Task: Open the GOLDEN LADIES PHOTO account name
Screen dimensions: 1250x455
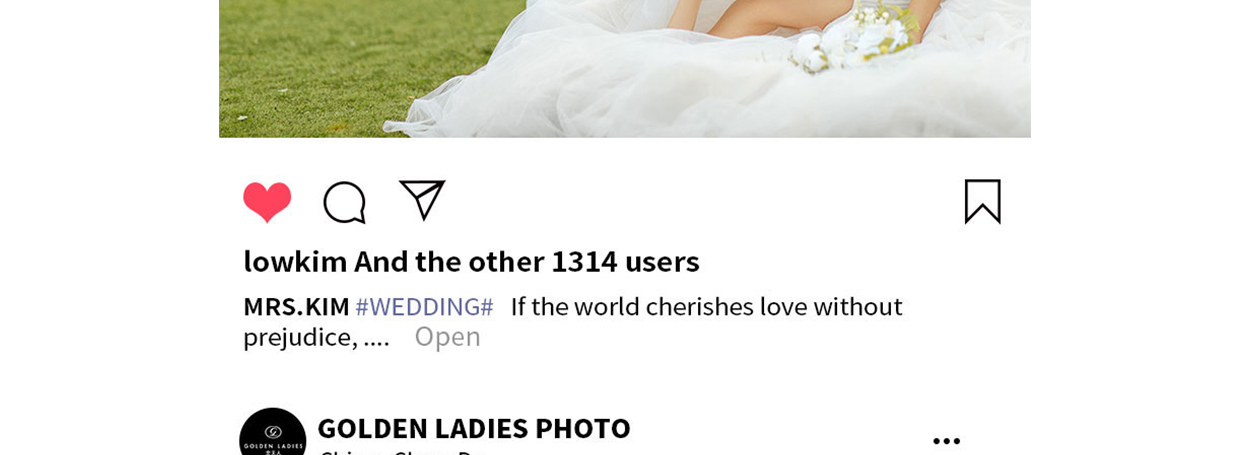Action: [x=474, y=428]
